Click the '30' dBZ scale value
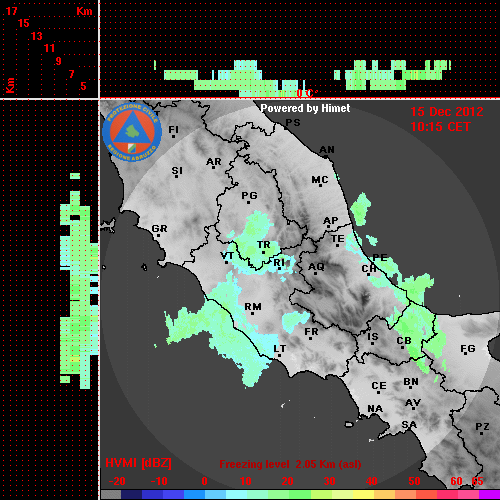The width and height of the screenshot is (500, 500). click(x=329, y=481)
